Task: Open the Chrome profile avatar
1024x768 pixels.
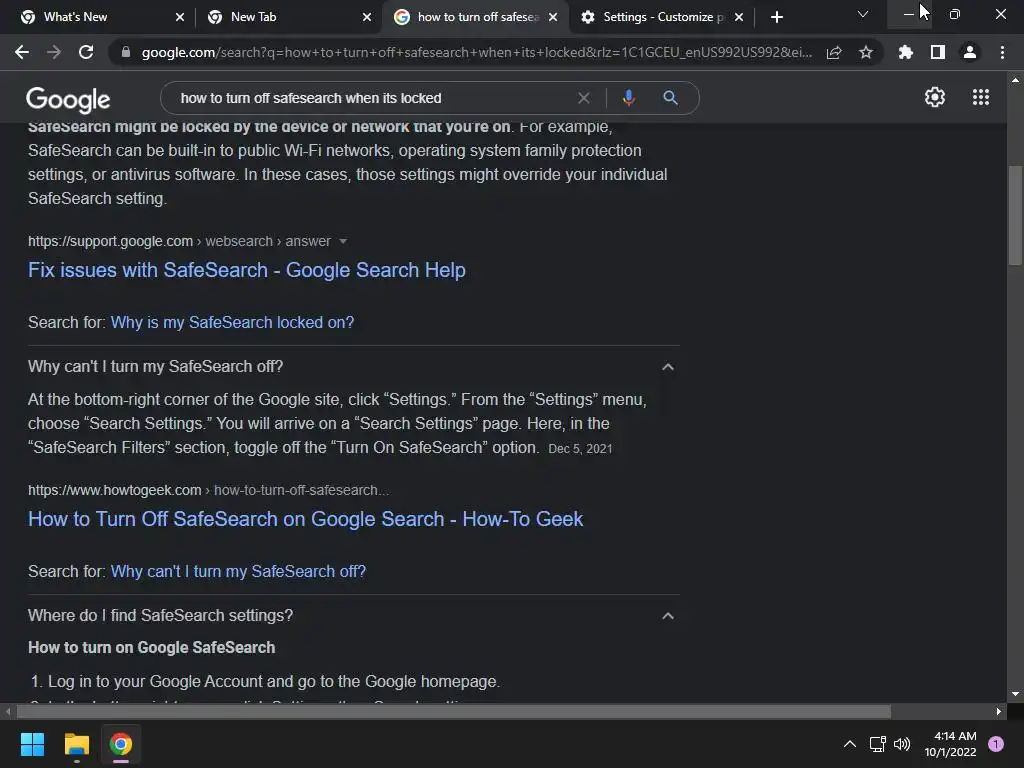Action: pyautogui.click(x=970, y=52)
